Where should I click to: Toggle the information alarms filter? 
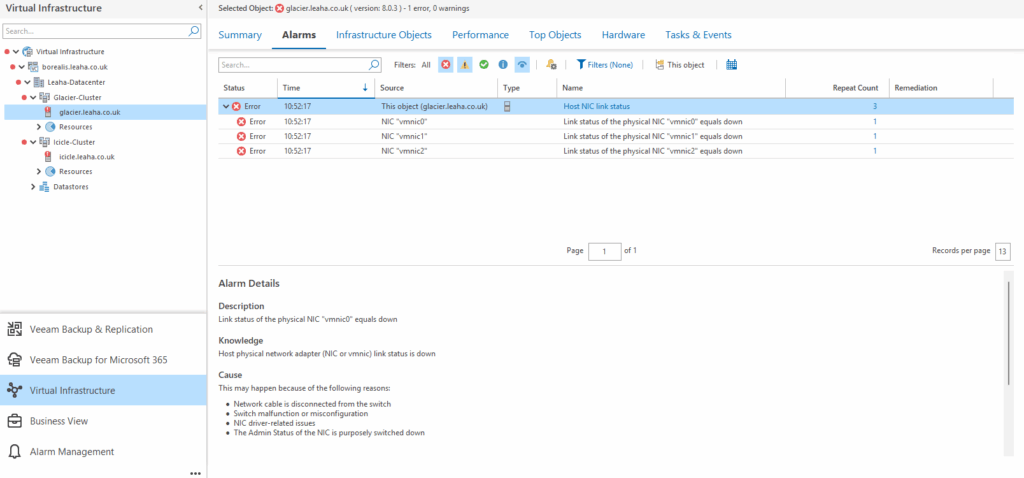[x=503, y=65]
